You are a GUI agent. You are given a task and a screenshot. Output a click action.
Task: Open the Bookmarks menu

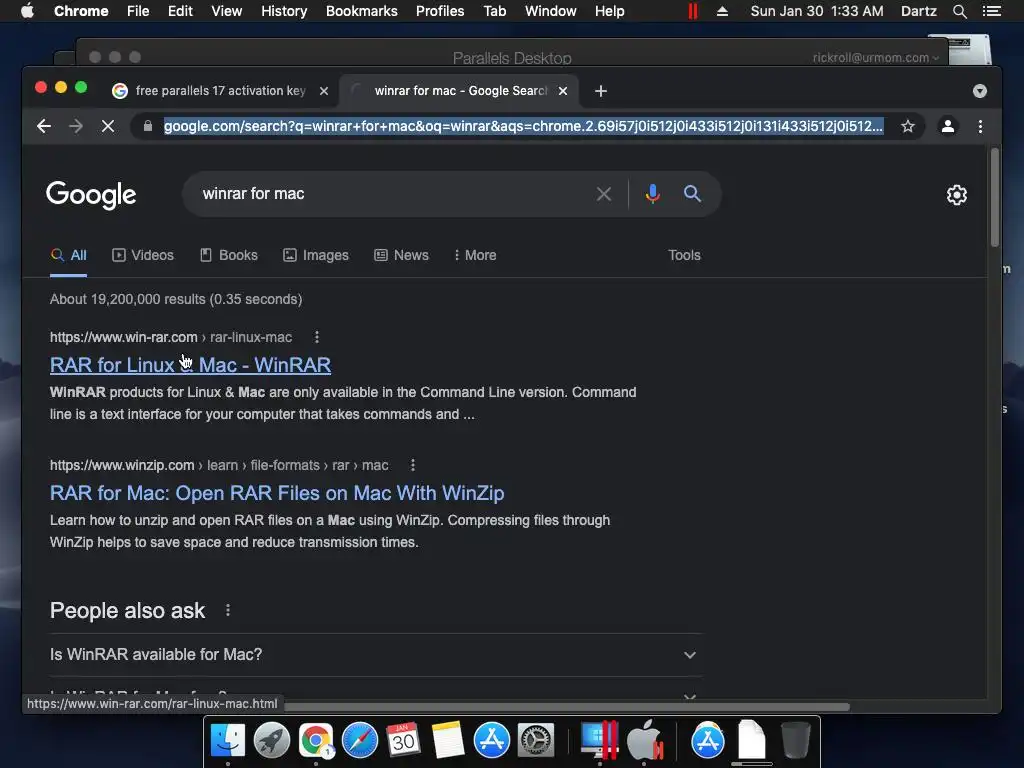click(x=362, y=11)
